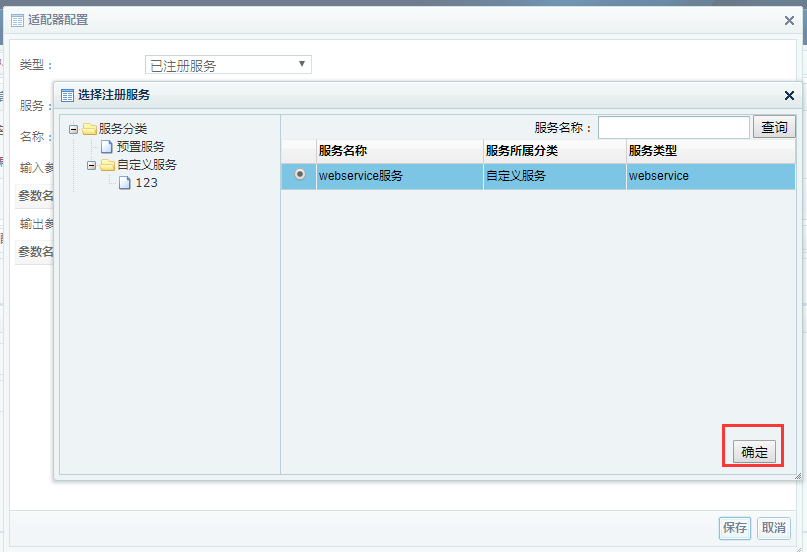Close the 选择注册服务 dialog
This screenshot has height=552, width=807.
789,95
